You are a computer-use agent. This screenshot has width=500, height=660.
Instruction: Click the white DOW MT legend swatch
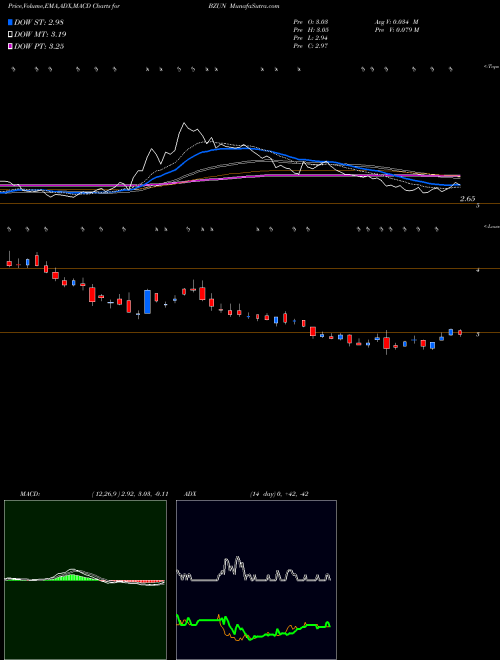coord(11,35)
